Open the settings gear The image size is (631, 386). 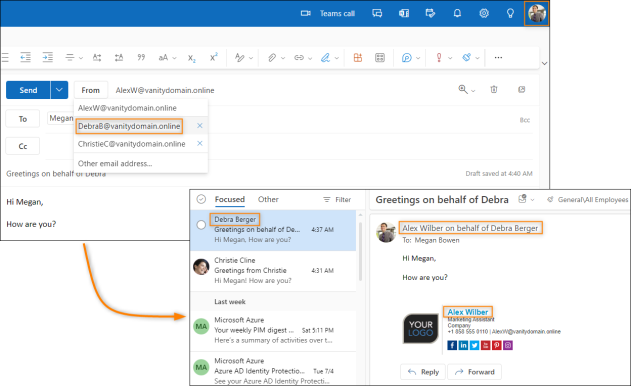point(484,13)
